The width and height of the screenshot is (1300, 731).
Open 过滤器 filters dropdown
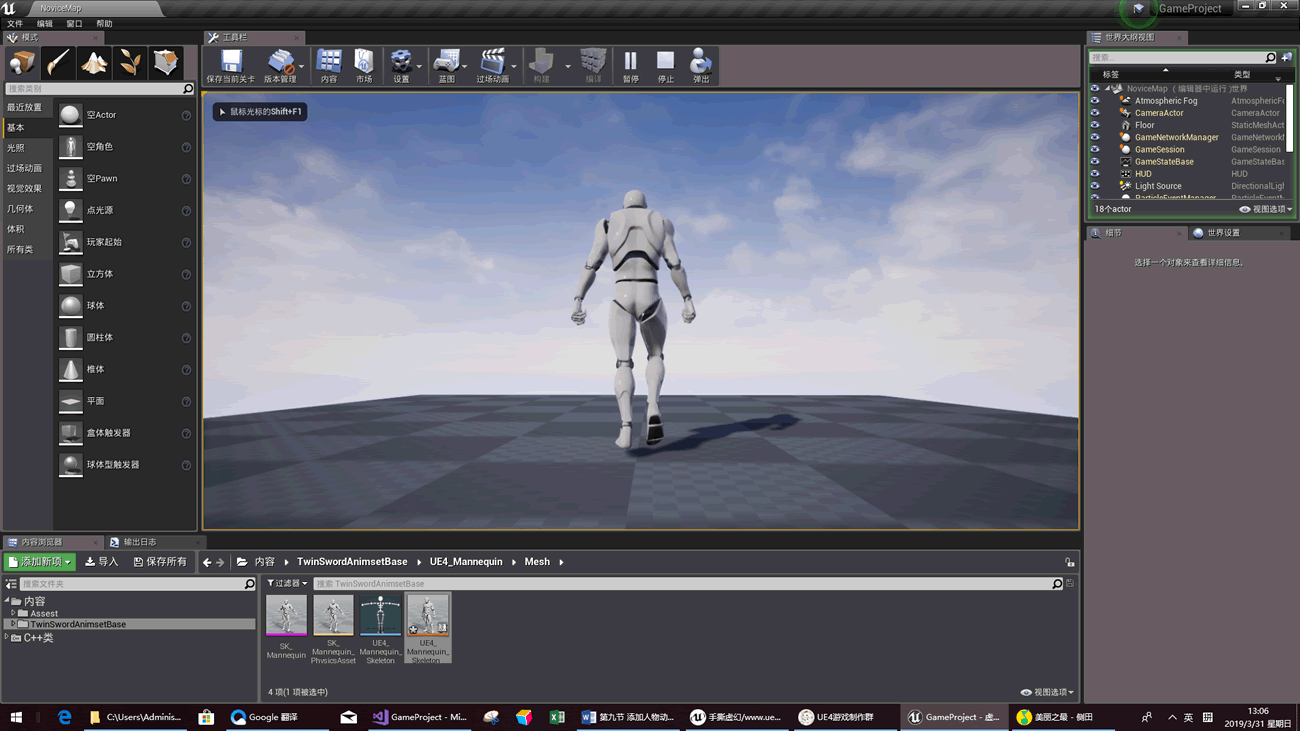point(287,584)
